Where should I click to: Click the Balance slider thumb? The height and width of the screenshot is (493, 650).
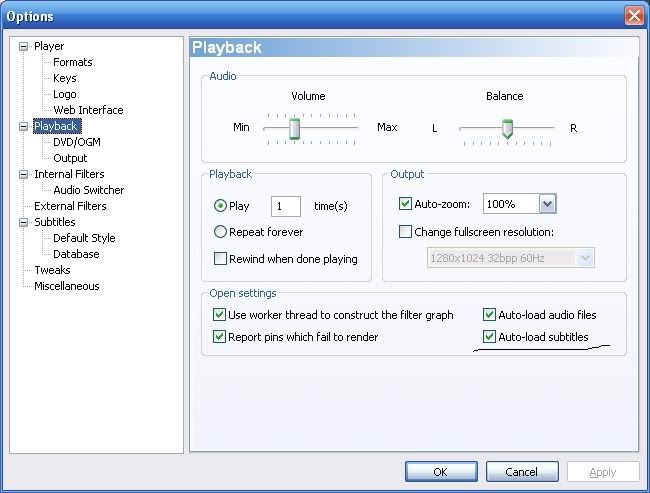coord(507,129)
